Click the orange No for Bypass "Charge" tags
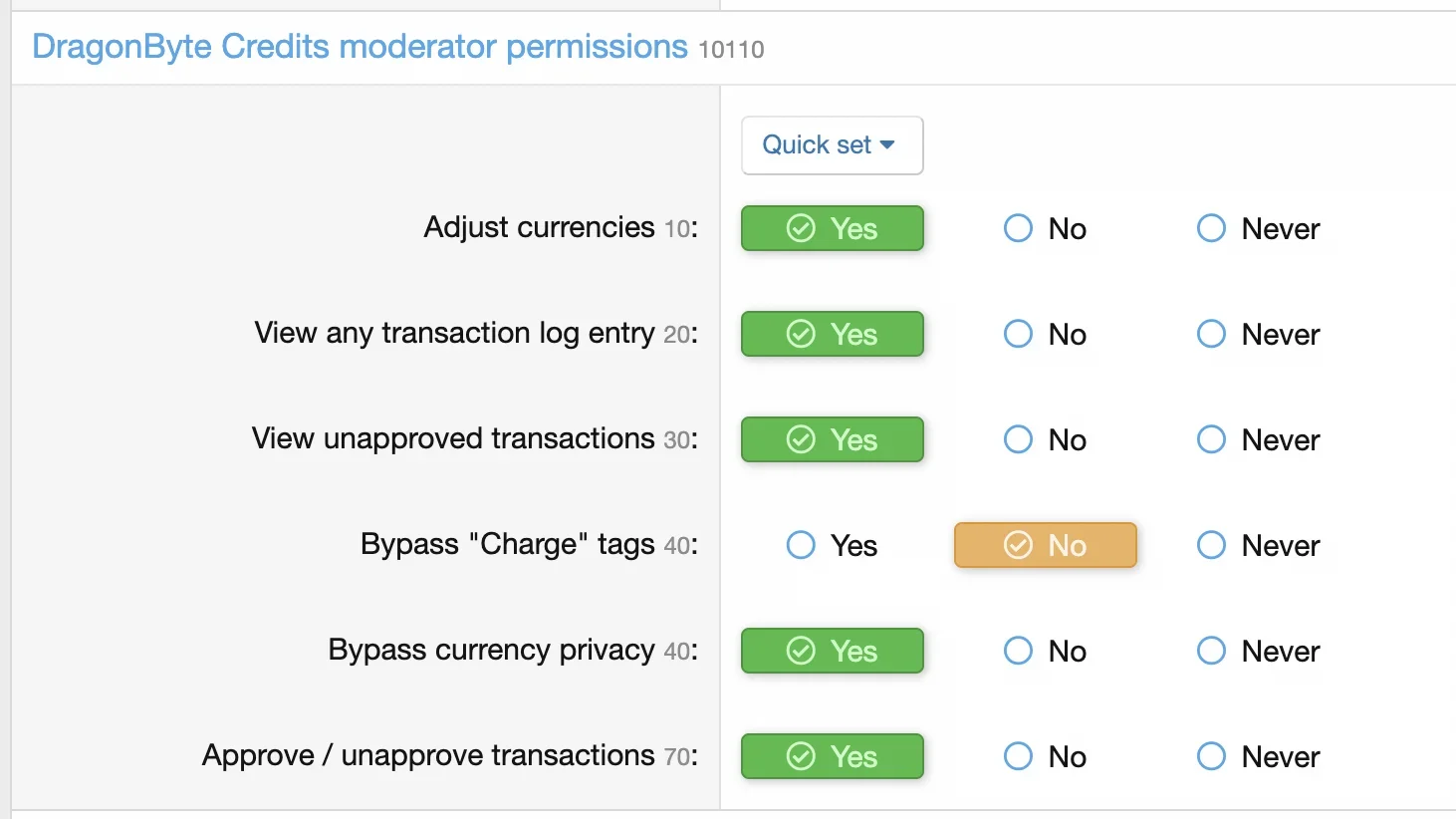1456x819 pixels. click(1045, 545)
